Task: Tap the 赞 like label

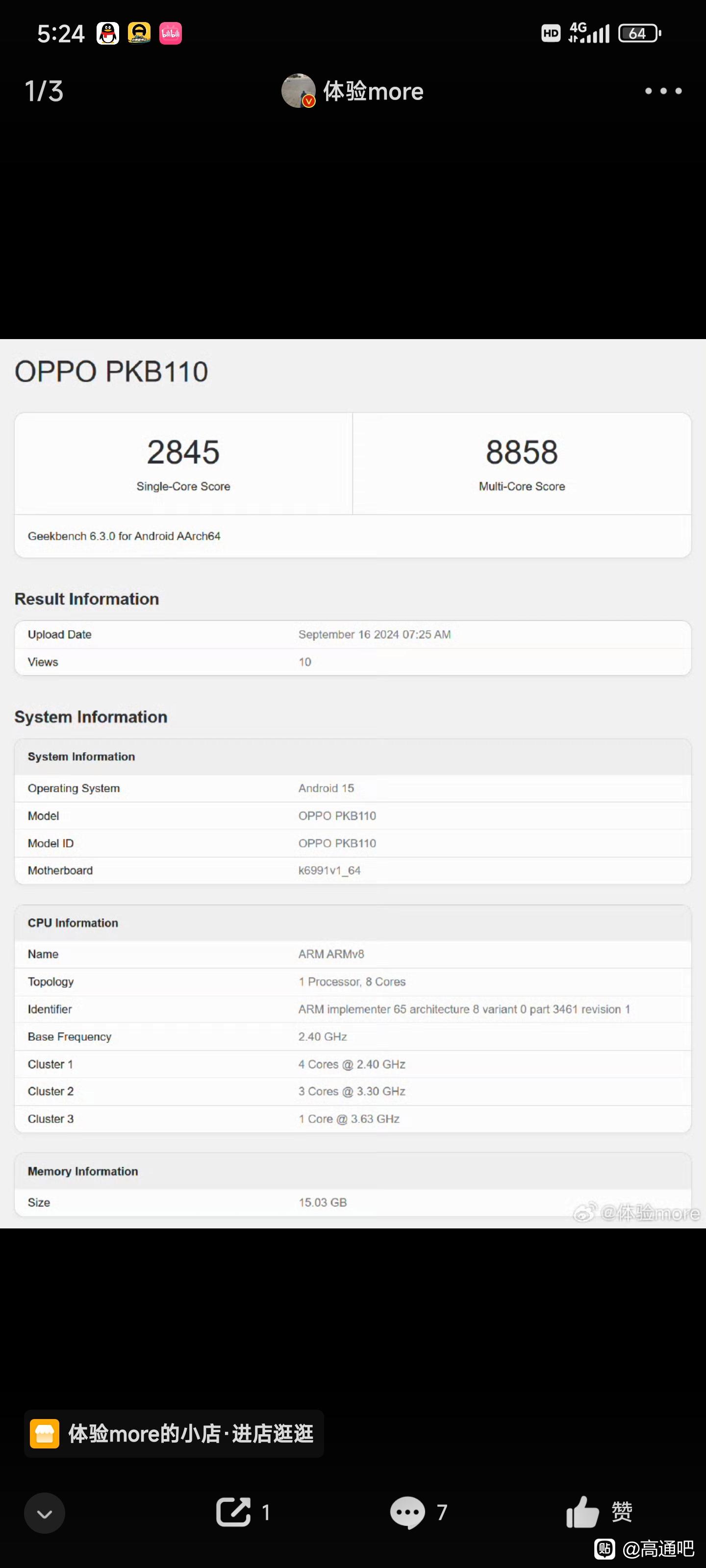Action: (622, 1512)
